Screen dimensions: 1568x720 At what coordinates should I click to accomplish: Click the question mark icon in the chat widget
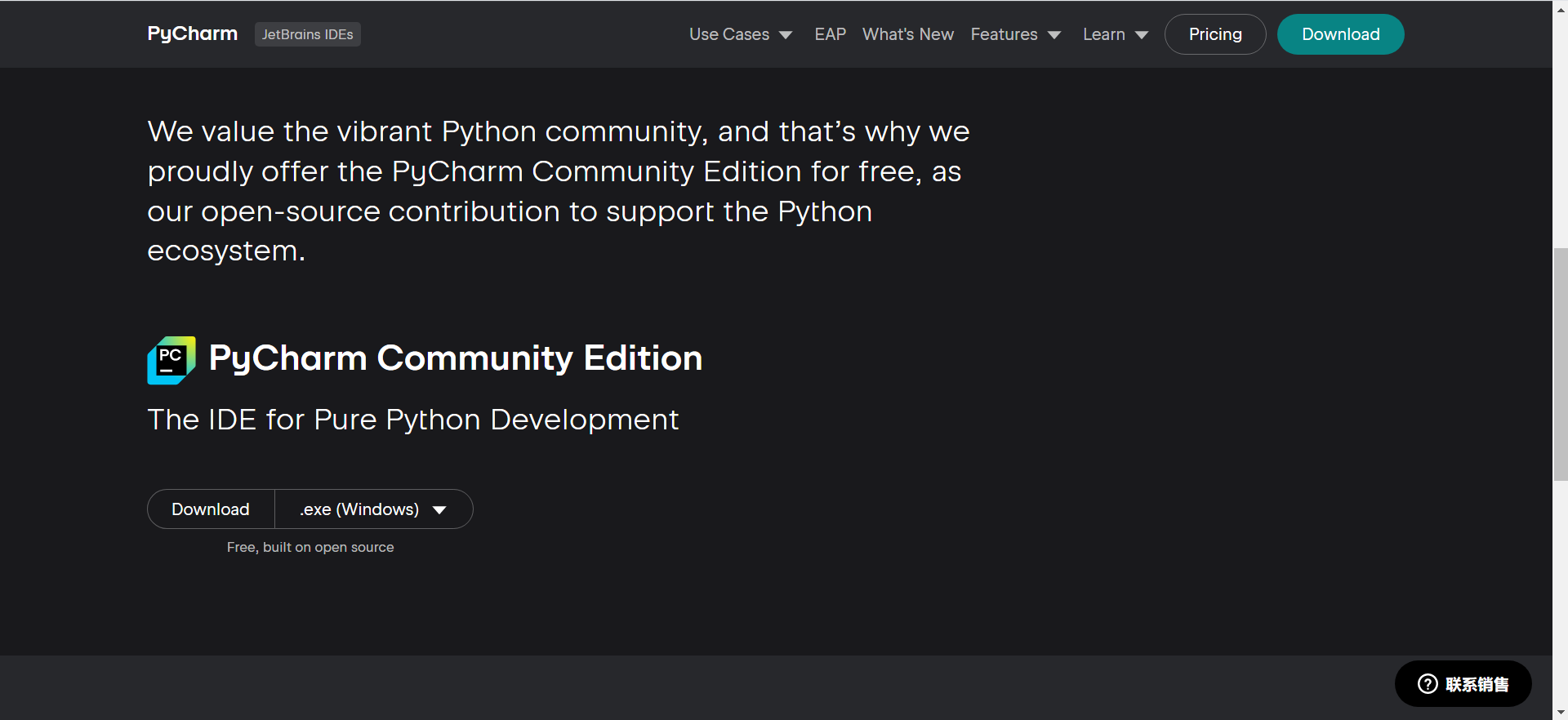point(1428,684)
